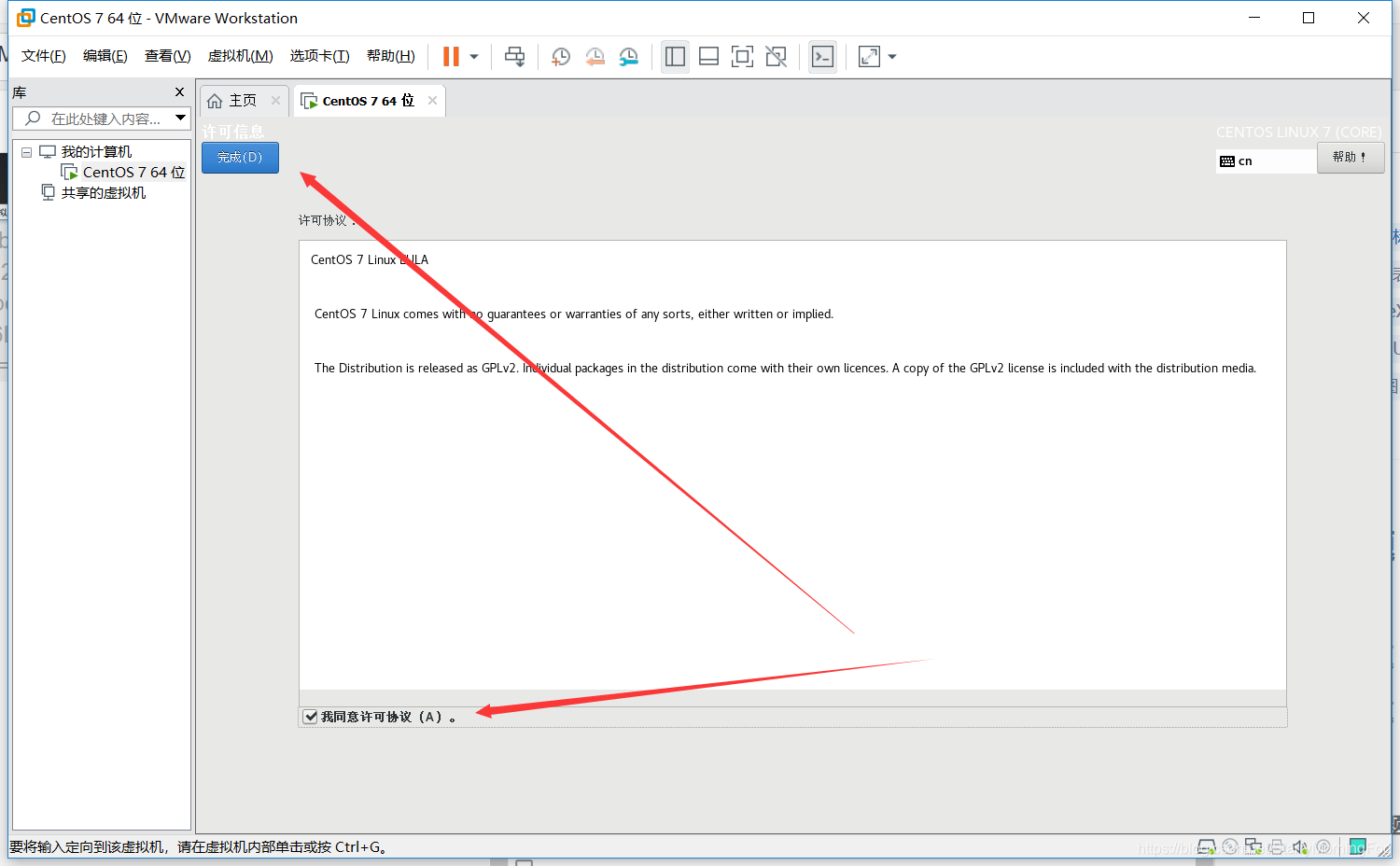Toggle the 我同意许可协议 checkbox

(311, 717)
